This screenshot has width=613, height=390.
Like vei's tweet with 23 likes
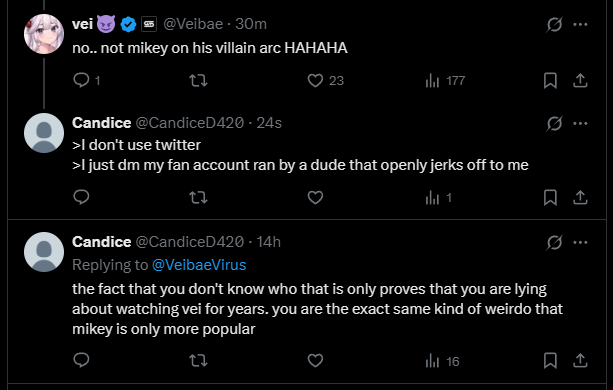315,81
